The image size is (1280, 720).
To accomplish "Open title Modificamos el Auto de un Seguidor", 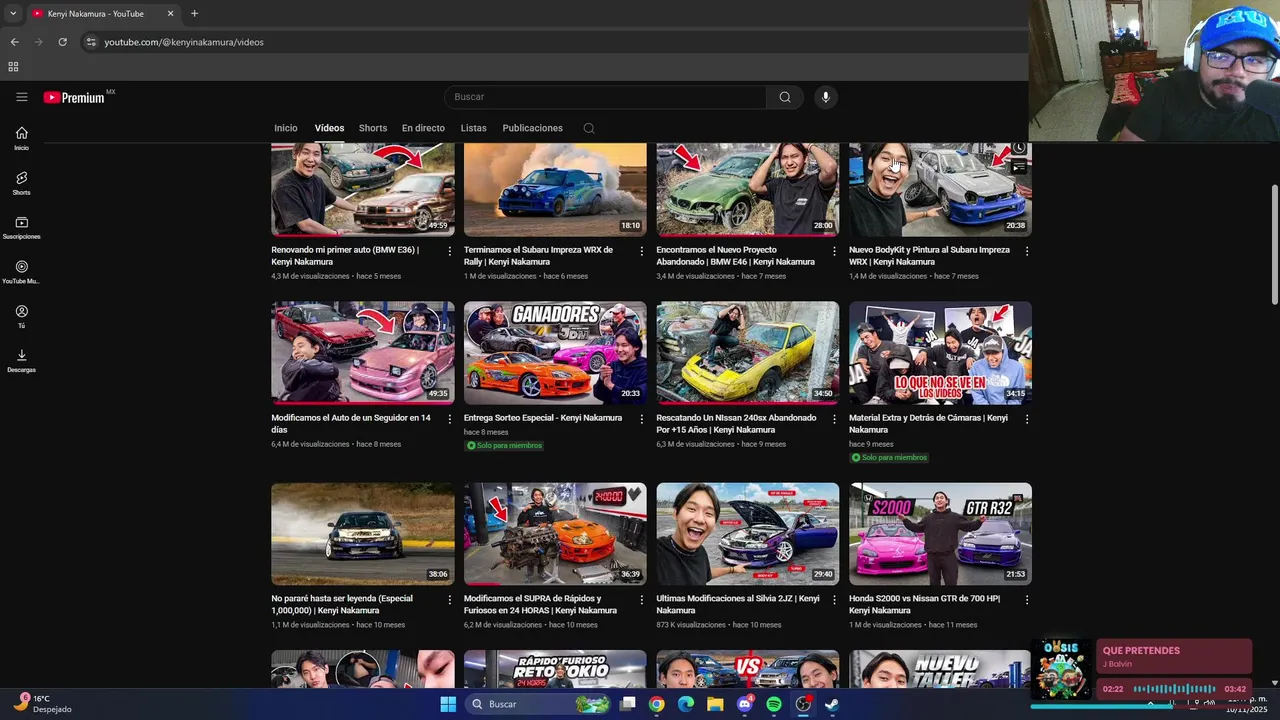I will click(351, 424).
